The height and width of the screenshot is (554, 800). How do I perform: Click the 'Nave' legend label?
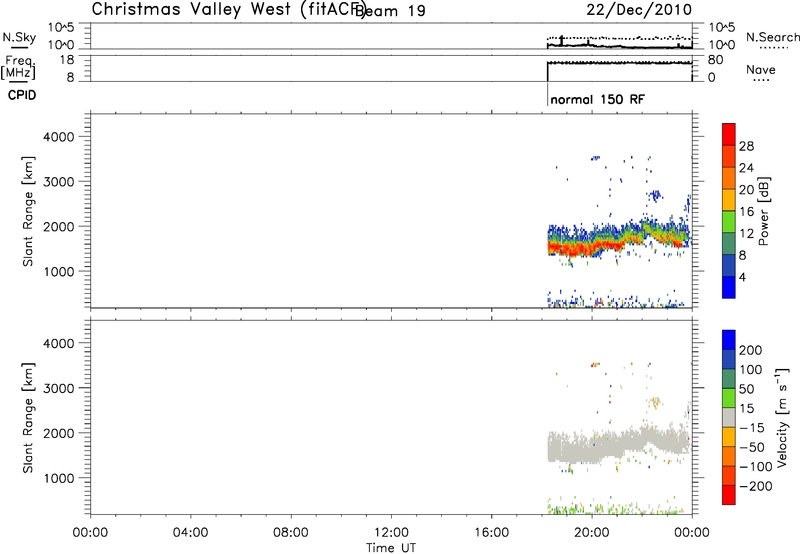pyautogui.click(x=760, y=69)
